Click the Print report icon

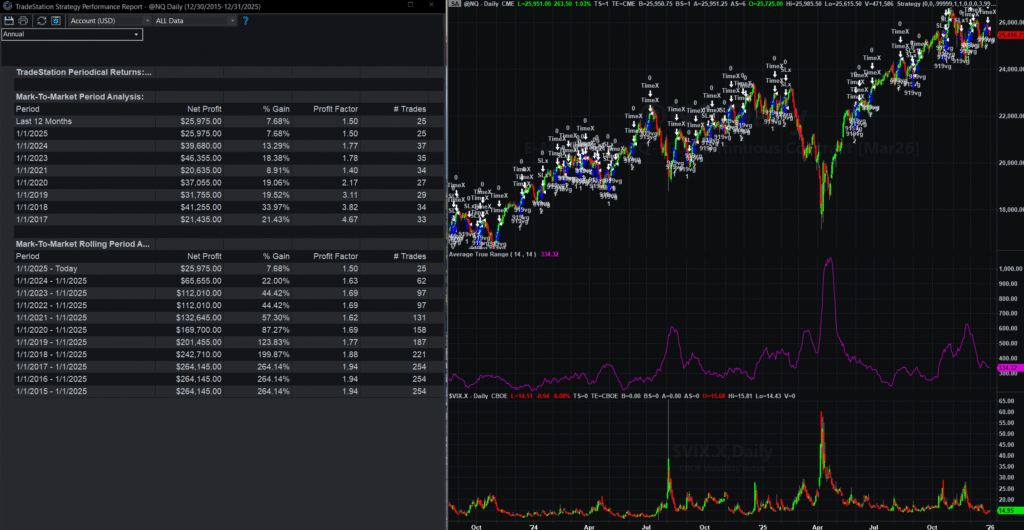(x=24, y=20)
